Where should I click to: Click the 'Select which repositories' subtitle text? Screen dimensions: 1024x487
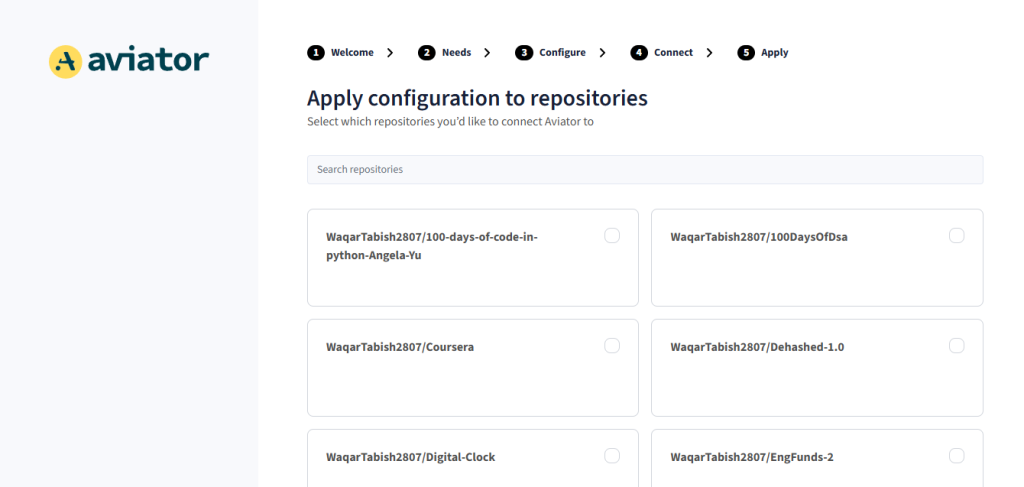point(451,121)
